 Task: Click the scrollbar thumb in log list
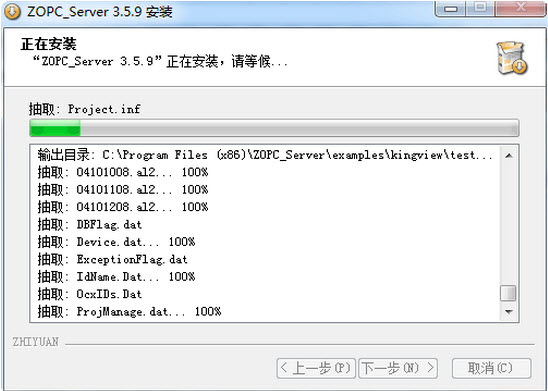508,293
